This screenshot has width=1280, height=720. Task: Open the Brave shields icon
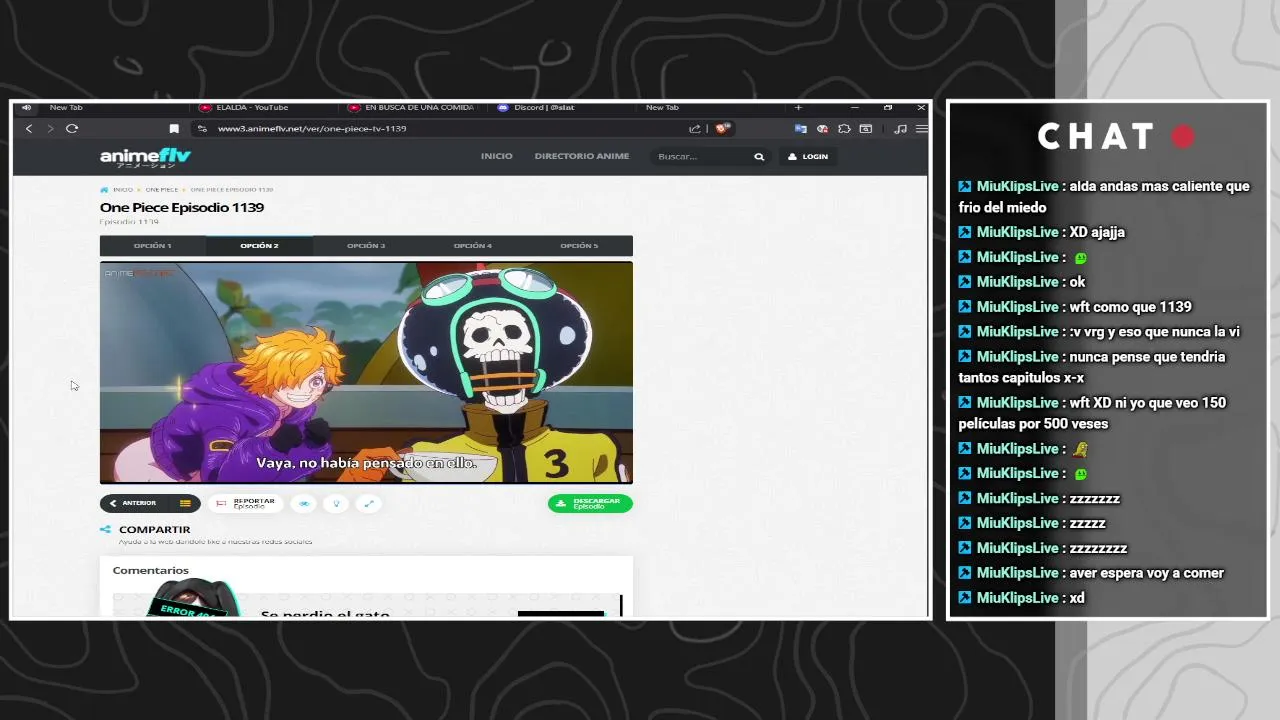coord(723,128)
